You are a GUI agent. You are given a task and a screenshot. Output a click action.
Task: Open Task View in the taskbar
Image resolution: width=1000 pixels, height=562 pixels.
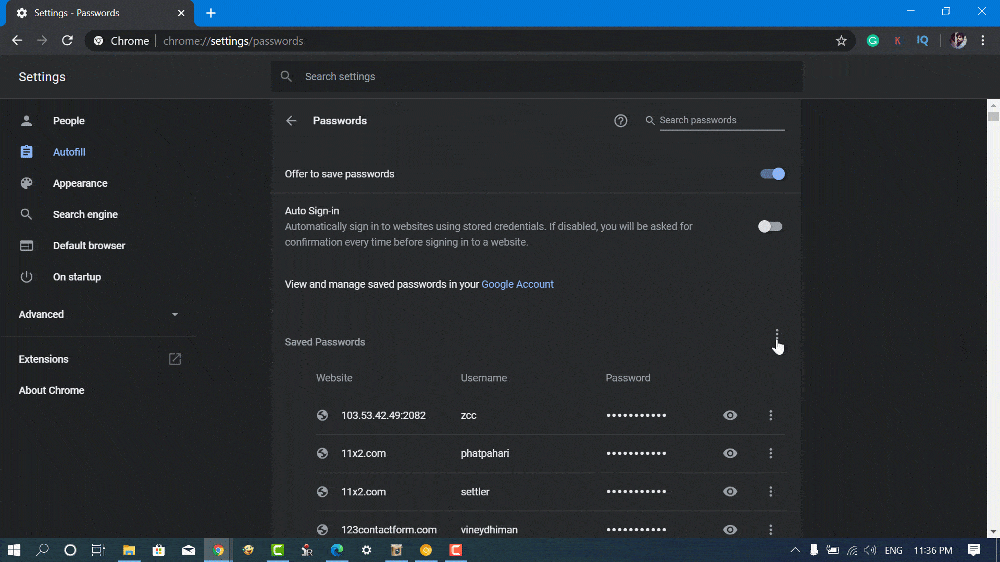click(x=98, y=550)
